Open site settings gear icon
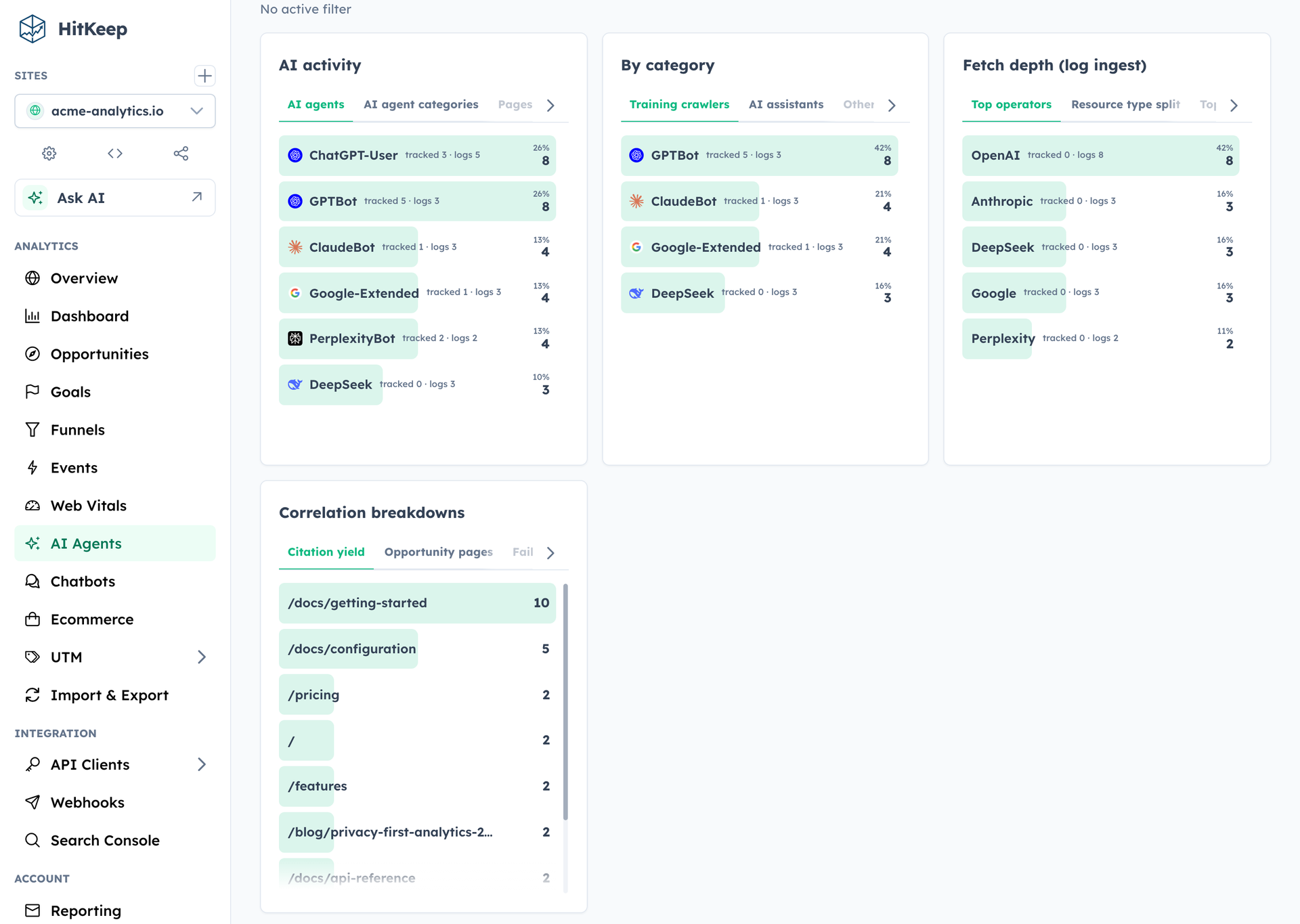The height and width of the screenshot is (924, 1300). point(49,154)
